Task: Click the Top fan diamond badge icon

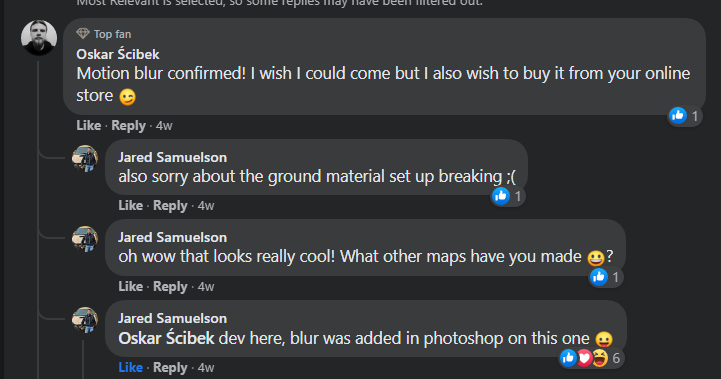Action: pos(83,34)
